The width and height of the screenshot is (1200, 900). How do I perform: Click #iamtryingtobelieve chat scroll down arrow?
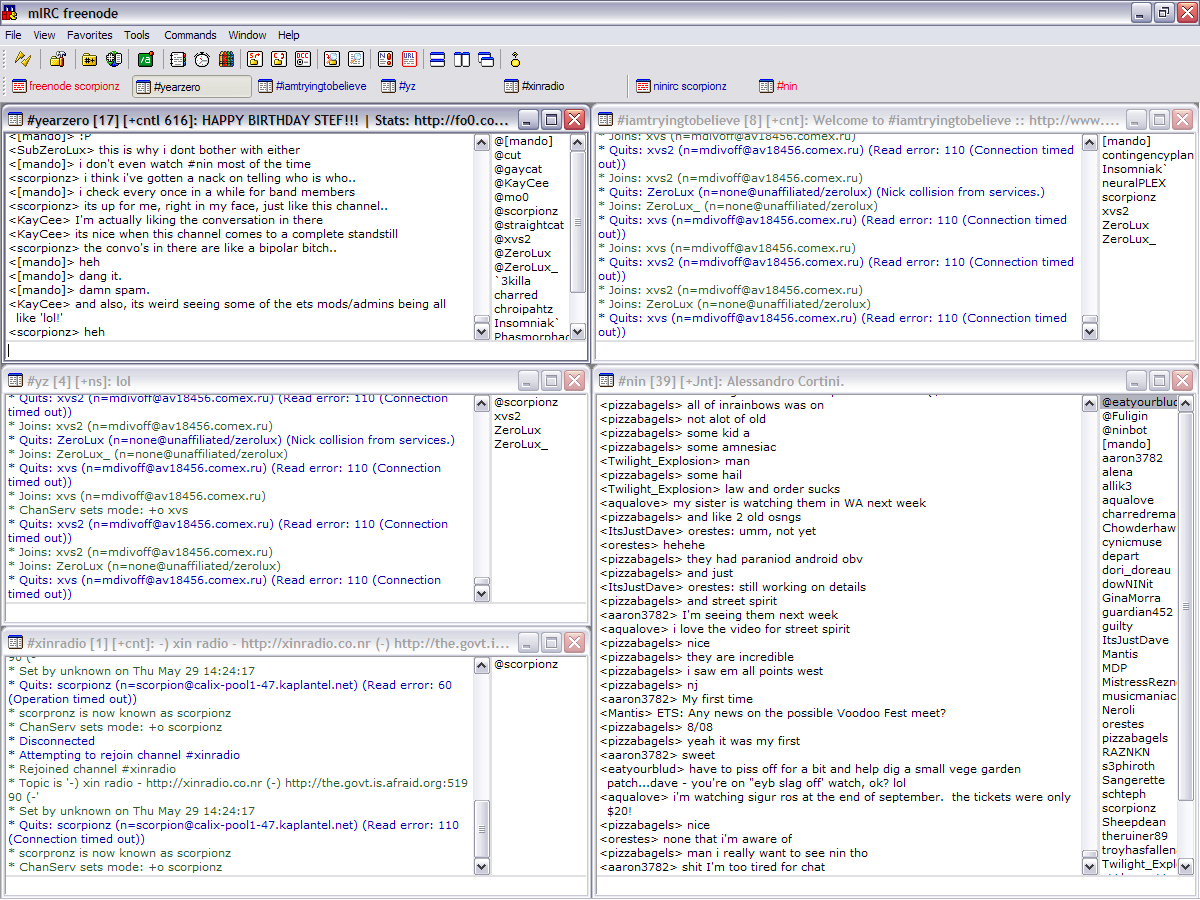[1090, 333]
